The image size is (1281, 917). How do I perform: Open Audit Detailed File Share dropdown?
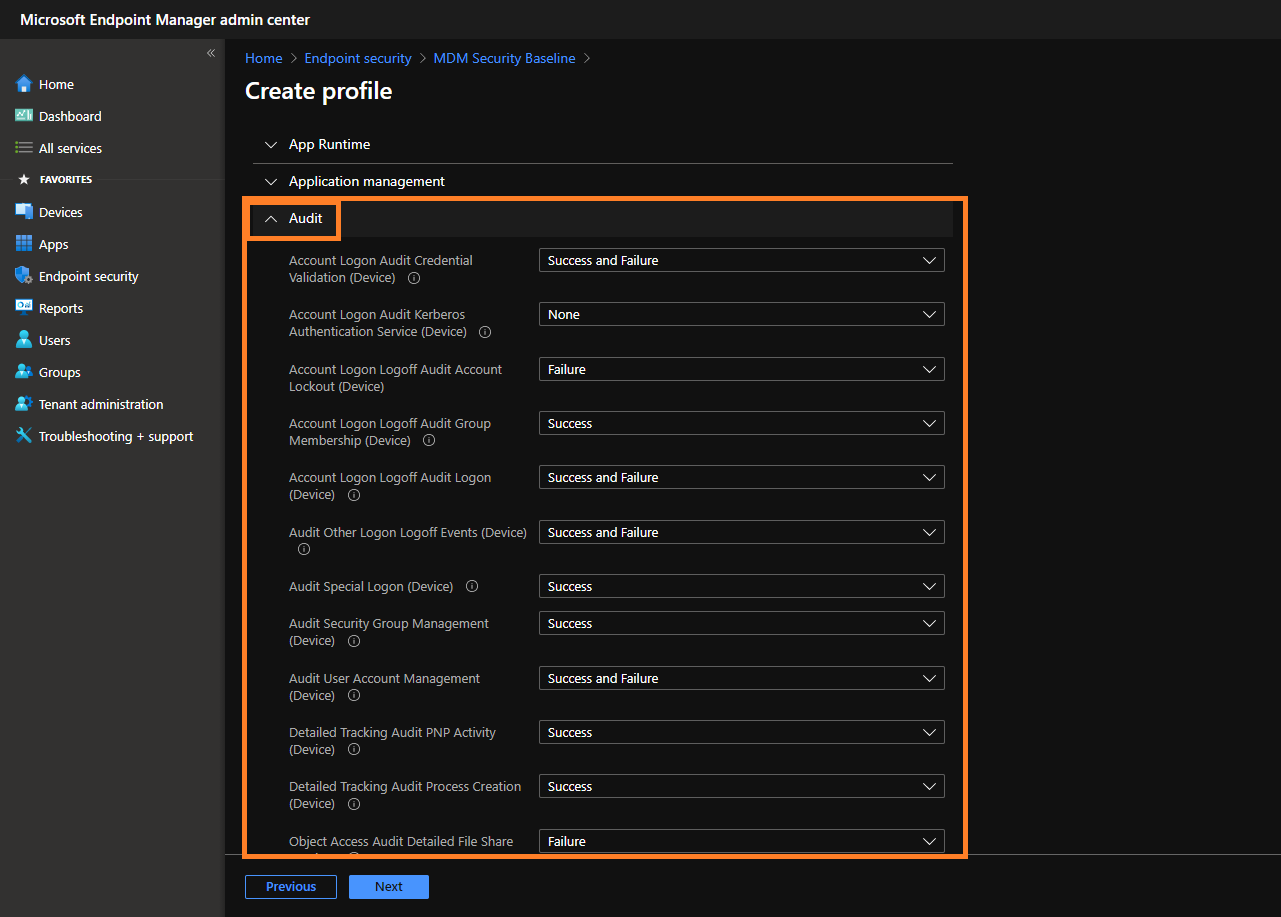(741, 841)
